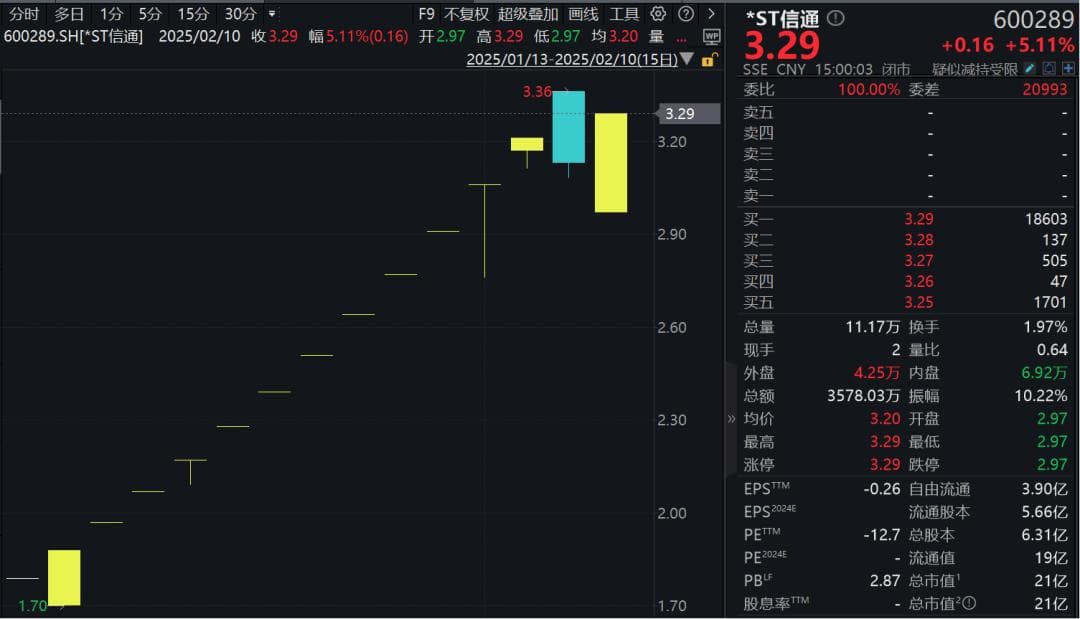
Task: Click 1.70 low price marker
Action: (32, 606)
